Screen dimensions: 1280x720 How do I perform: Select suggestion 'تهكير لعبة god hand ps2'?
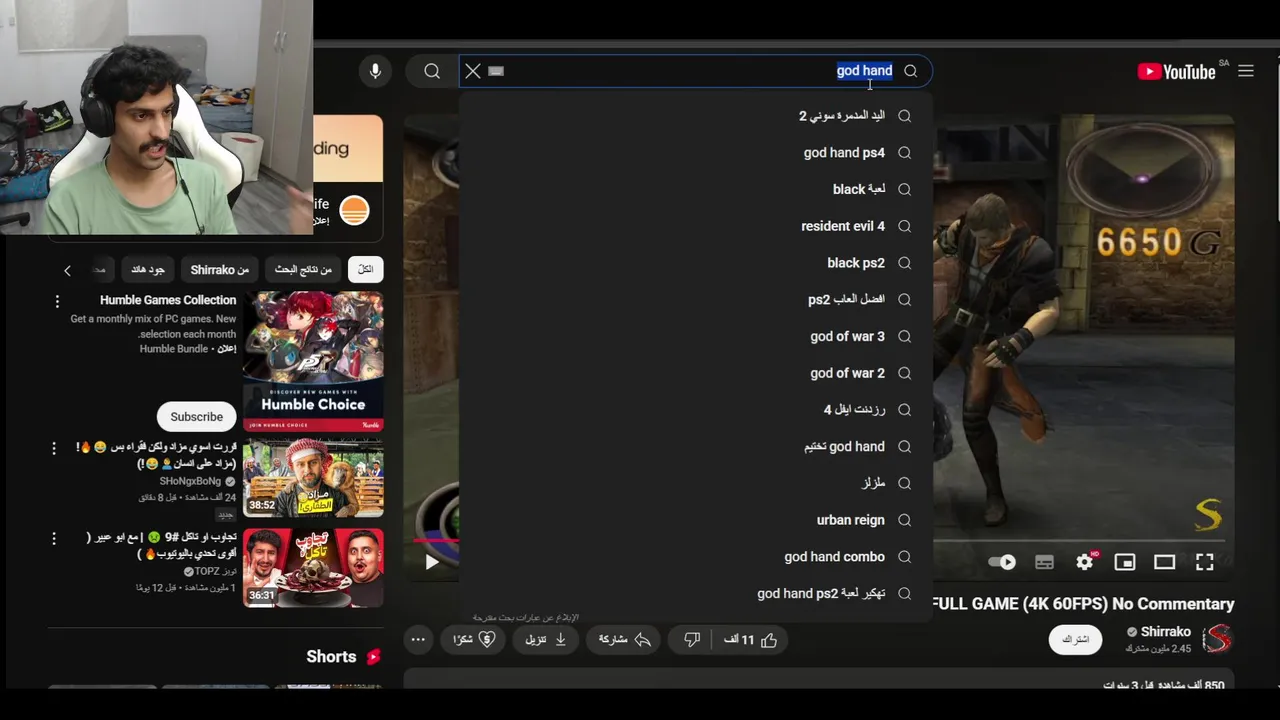(x=695, y=593)
